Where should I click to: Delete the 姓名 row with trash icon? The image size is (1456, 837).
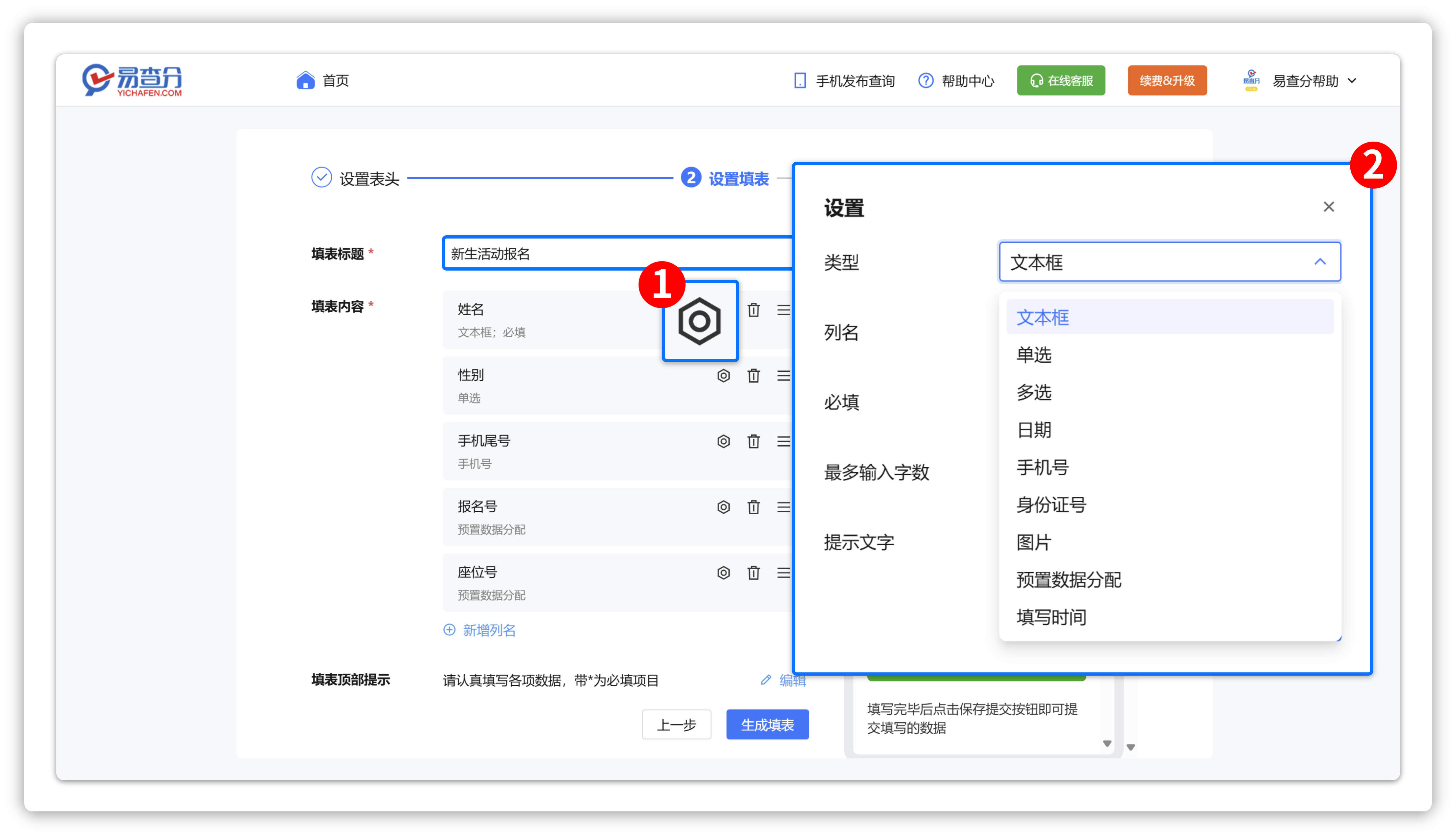click(x=753, y=310)
